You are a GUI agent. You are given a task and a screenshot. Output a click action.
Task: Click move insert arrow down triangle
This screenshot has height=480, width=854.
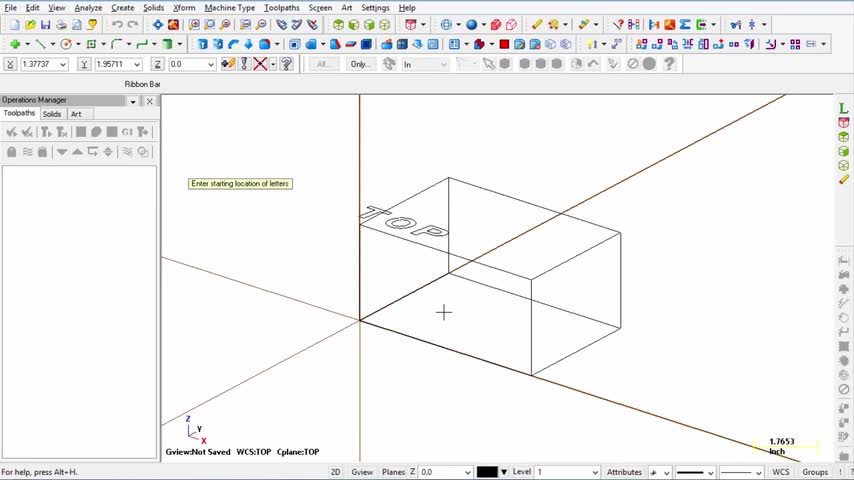tap(62, 152)
